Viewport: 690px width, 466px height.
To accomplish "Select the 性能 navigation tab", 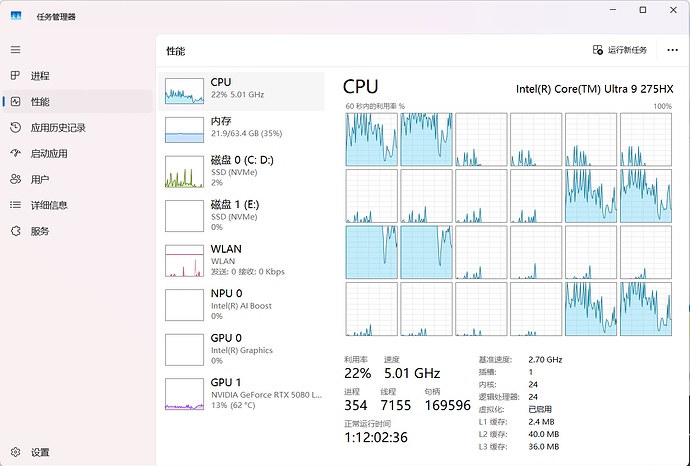I will click(x=40, y=102).
